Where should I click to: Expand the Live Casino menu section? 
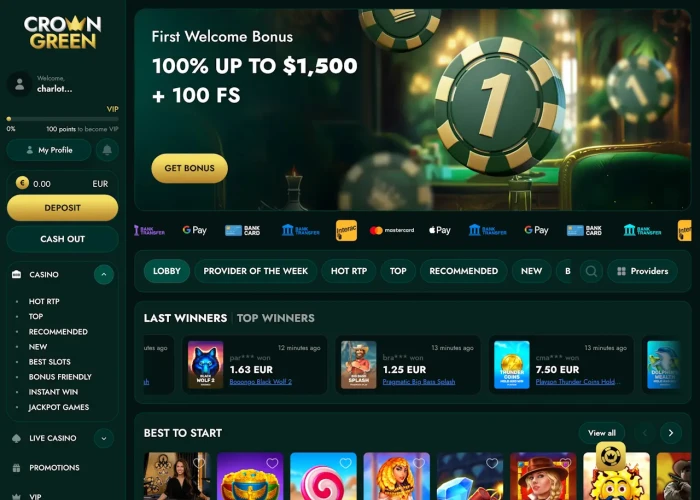[x=104, y=438]
